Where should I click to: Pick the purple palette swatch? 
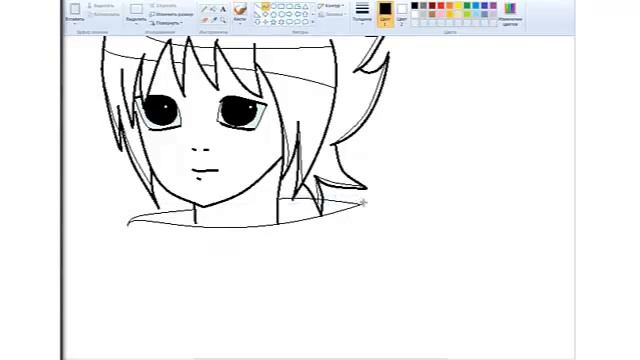pos(493,6)
